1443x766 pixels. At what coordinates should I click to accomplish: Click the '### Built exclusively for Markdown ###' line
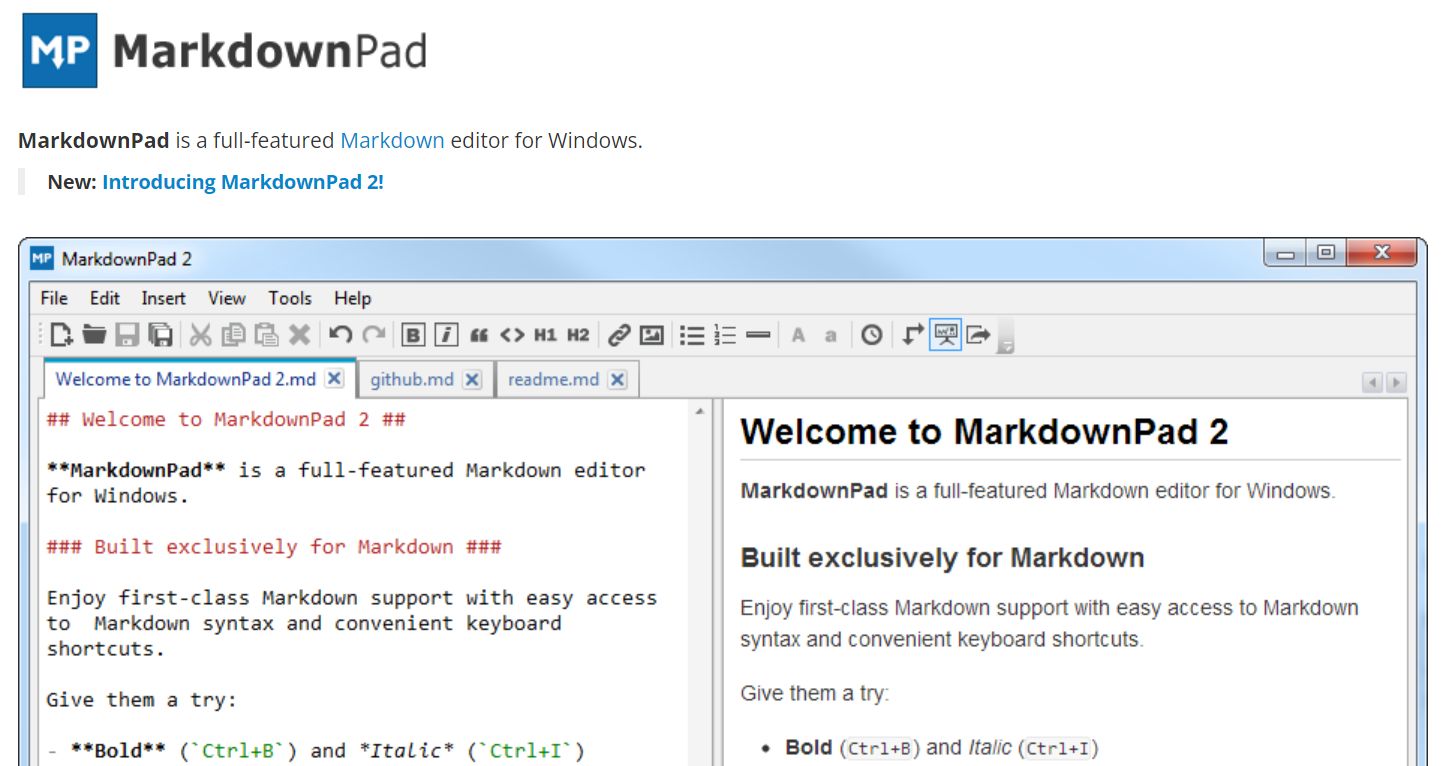click(x=274, y=547)
